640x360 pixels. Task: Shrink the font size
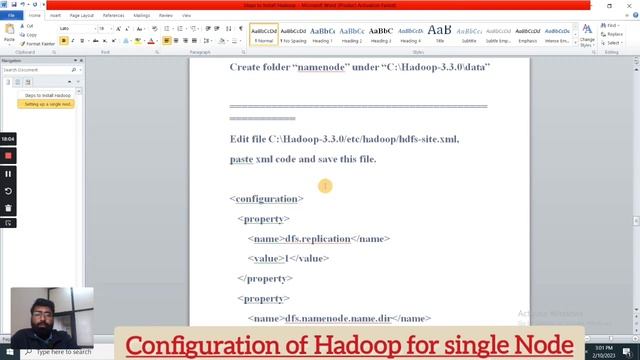pyautogui.click(x=127, y=29)
